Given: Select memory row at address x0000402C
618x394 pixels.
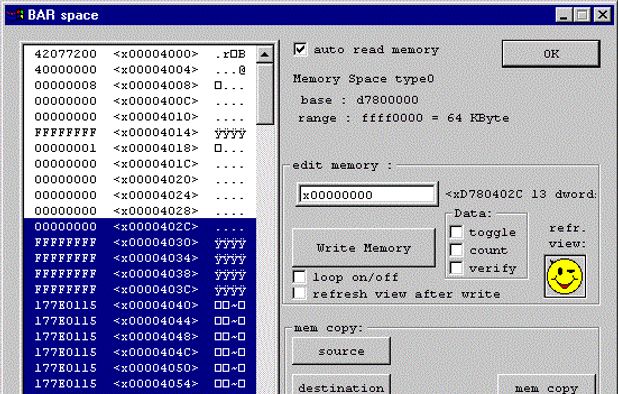Looking at the screenshot, I should [x=140, y=227].
